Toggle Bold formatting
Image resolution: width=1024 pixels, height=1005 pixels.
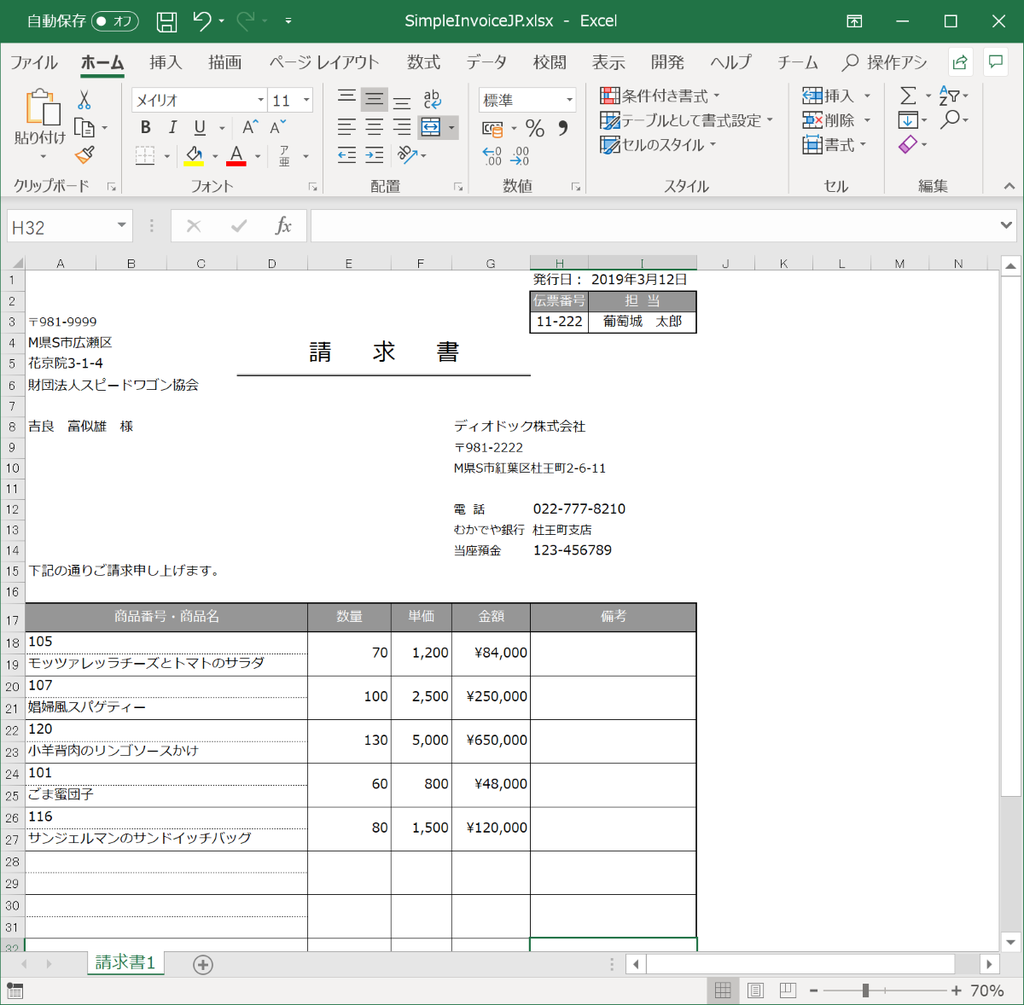145,127
